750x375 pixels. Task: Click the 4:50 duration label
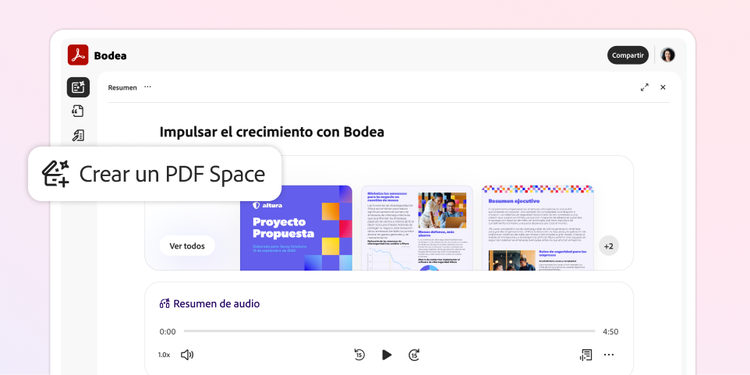(x=611, y=331)
